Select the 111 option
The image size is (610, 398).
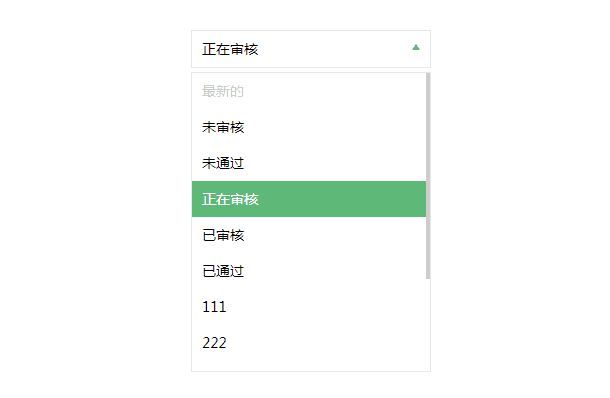(309, 307)
